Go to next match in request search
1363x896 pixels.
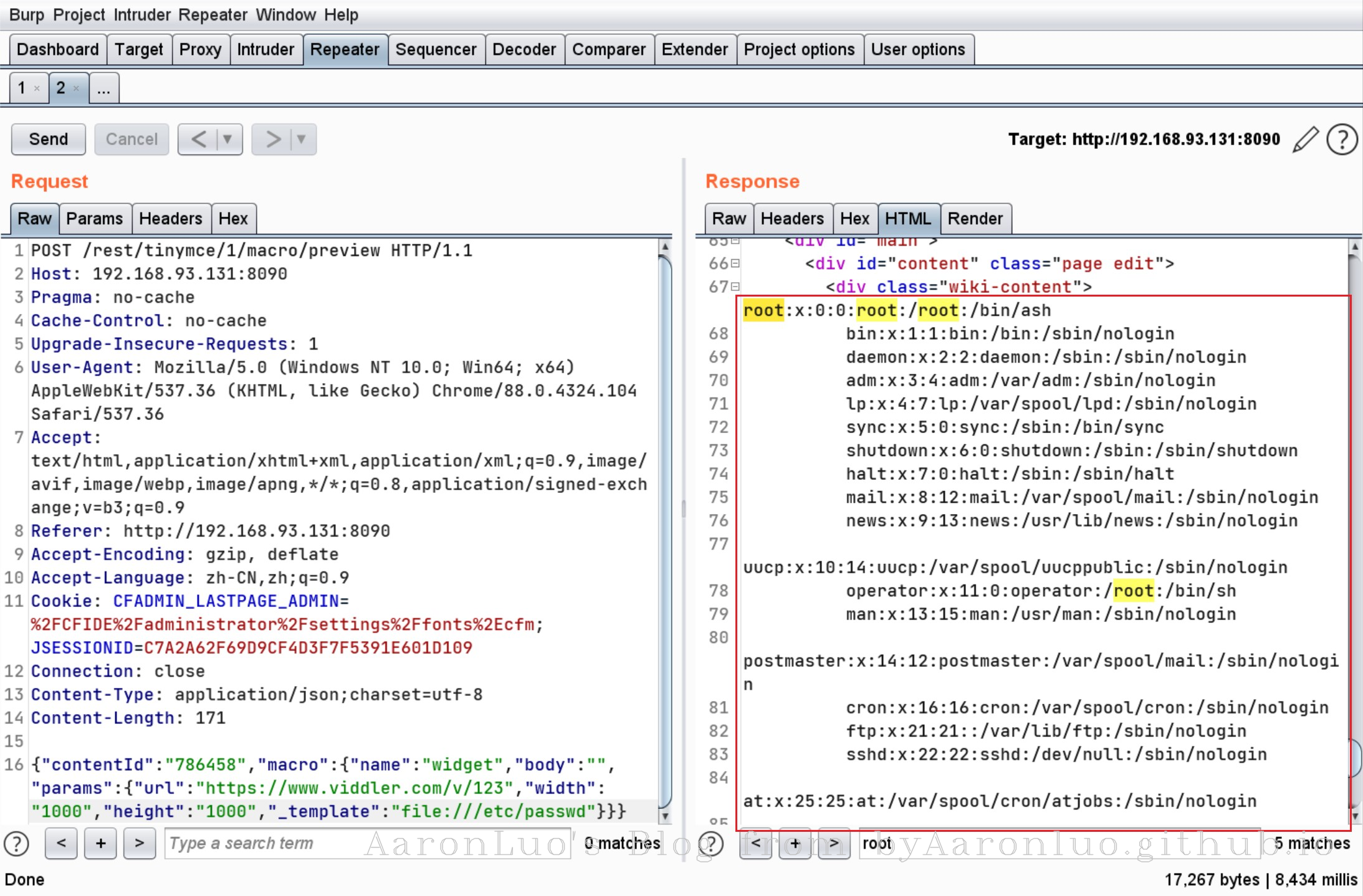(140, 844)
